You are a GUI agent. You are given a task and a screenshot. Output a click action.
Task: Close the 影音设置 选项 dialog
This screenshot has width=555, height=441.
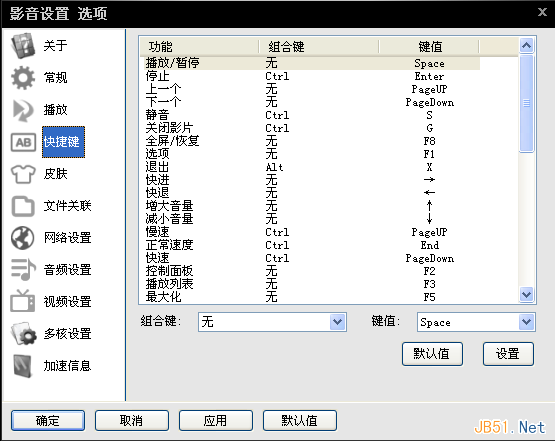(x=542, y=12)
